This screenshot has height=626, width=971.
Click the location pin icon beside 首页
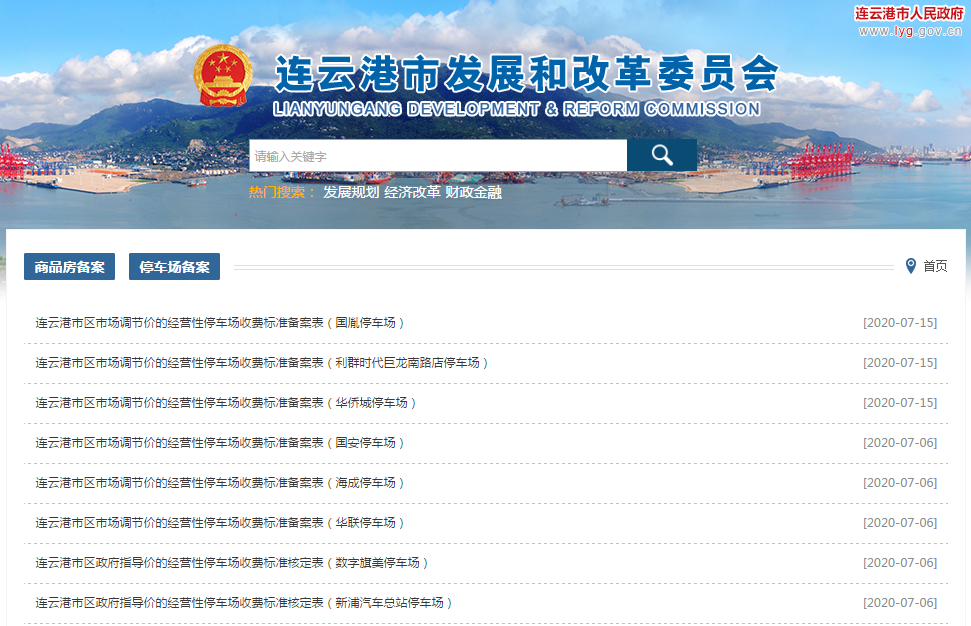[x=910, y=266]
